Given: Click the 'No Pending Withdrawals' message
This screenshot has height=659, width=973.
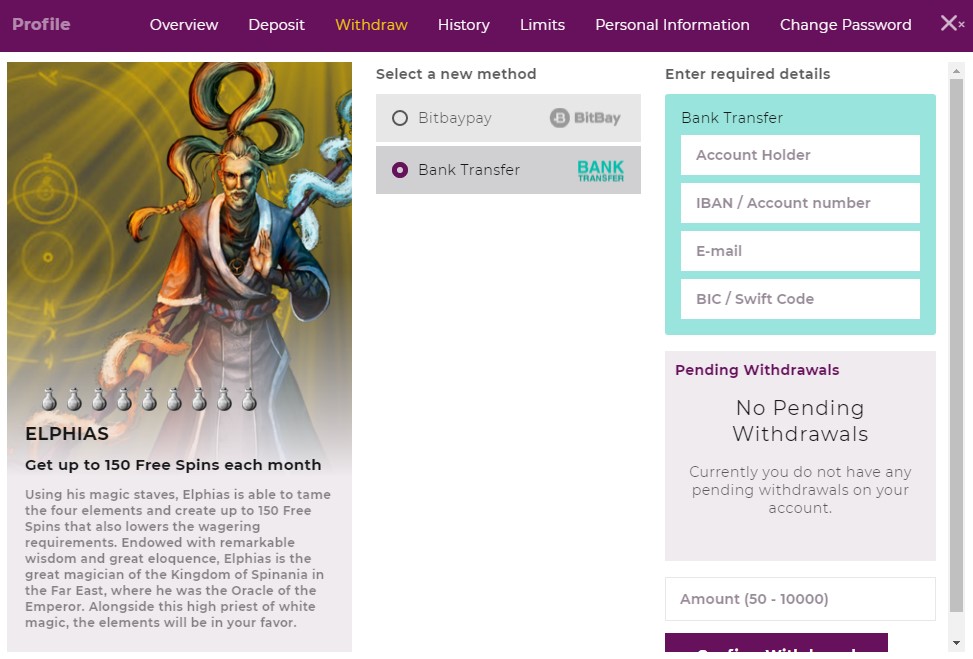Looking at the screenshot, I should pos(800,421).
